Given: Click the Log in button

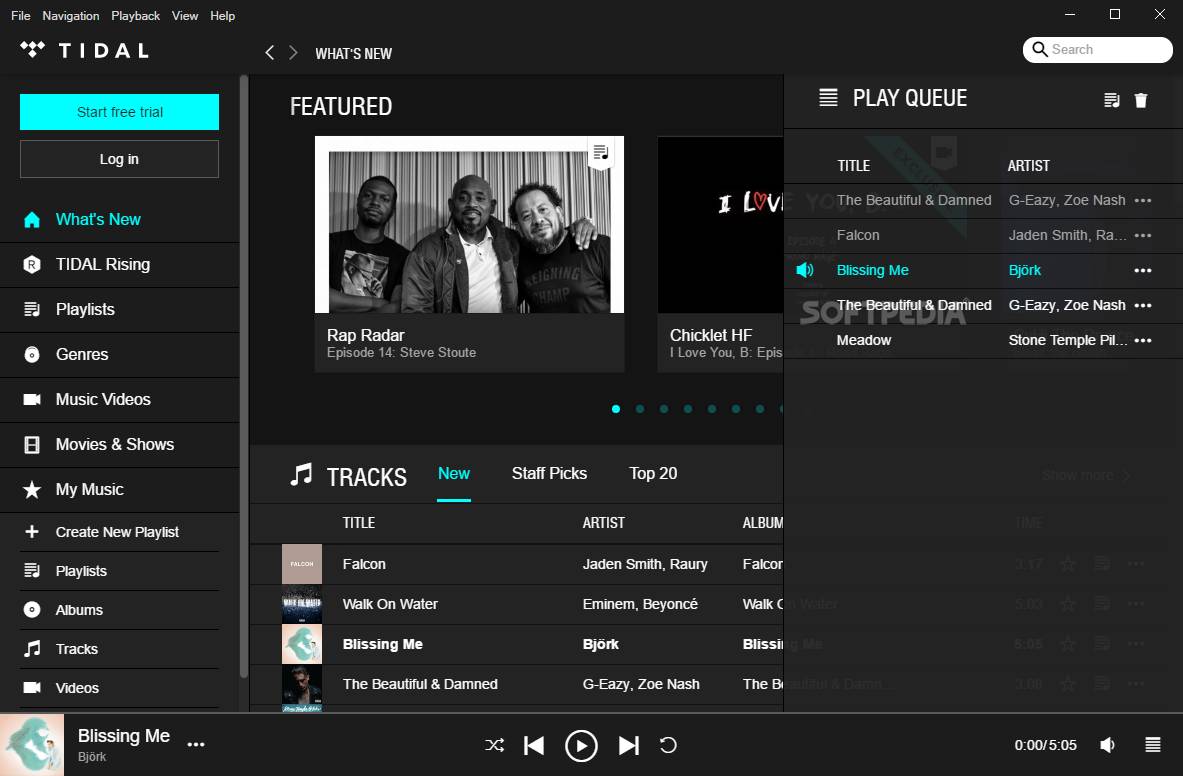Looking at the screenshot, I should 119,159.
